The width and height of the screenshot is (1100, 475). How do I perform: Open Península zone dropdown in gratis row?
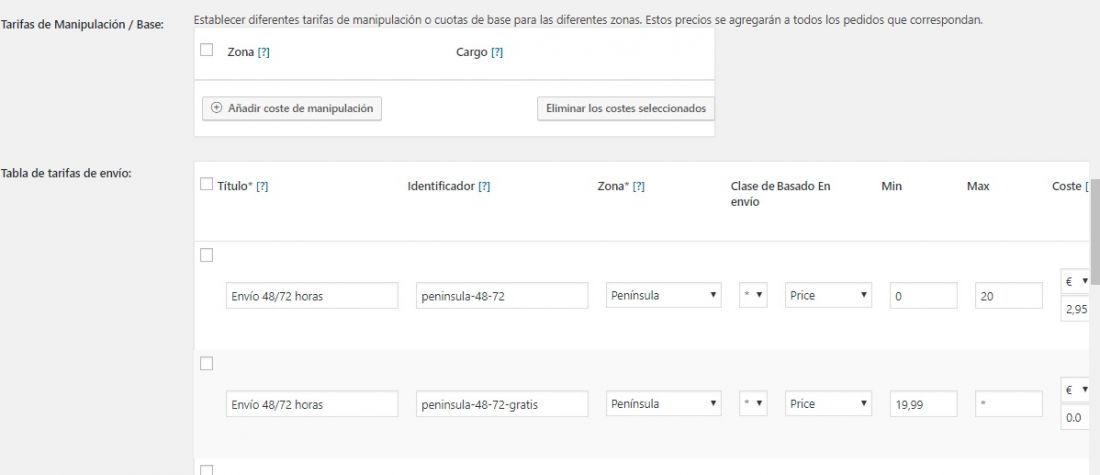point(664,403)
